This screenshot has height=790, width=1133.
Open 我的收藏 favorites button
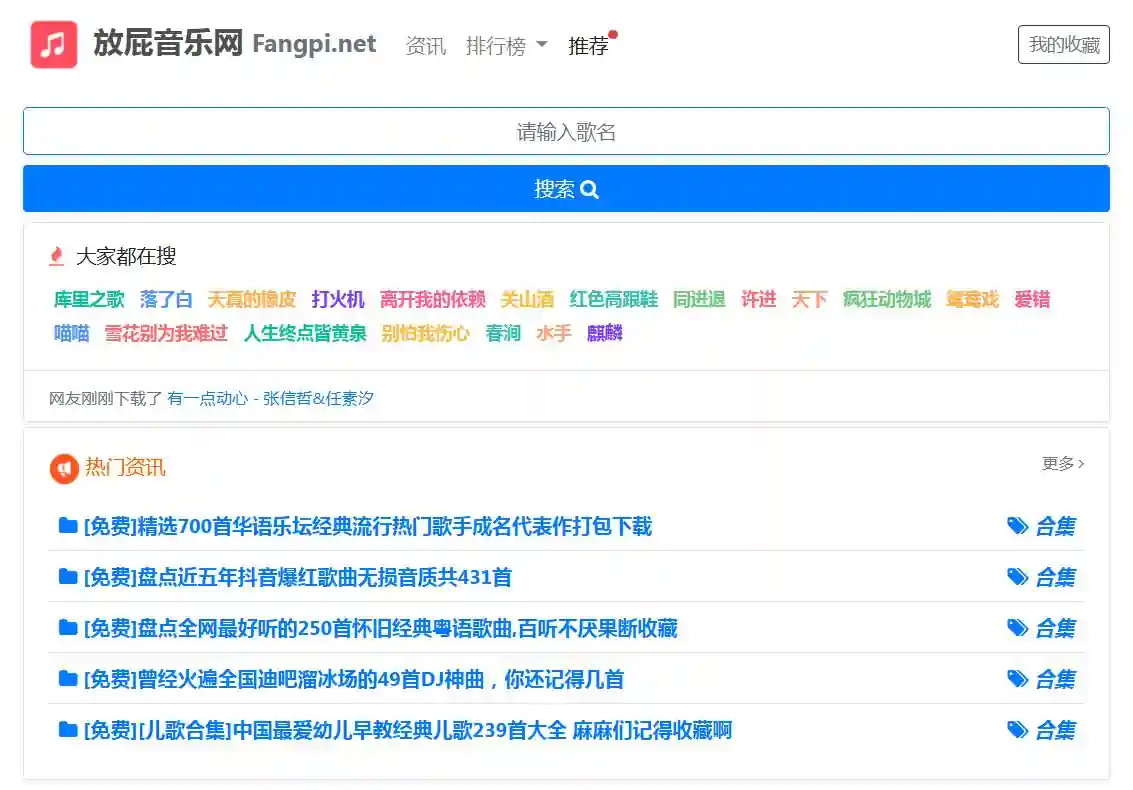click(1063, 45)
